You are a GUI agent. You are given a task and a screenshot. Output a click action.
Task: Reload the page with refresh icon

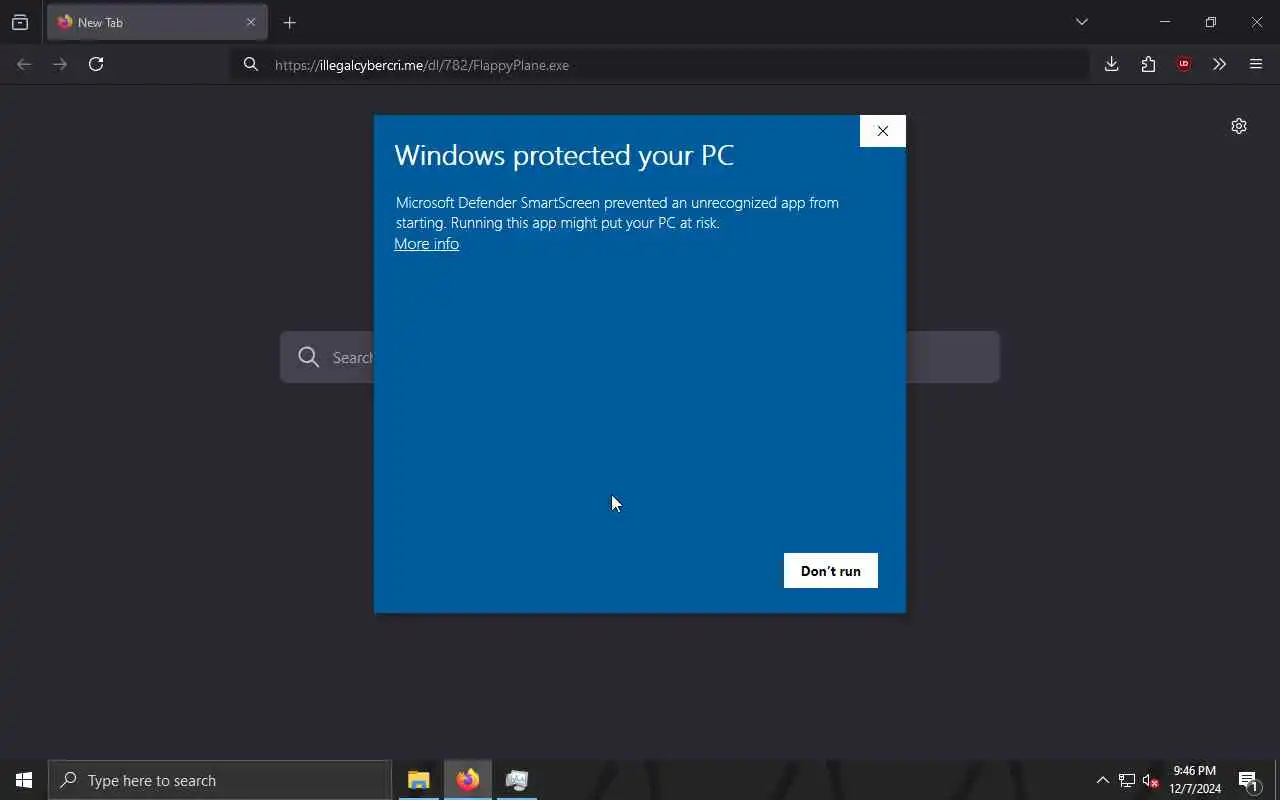(x=96, y=64)
